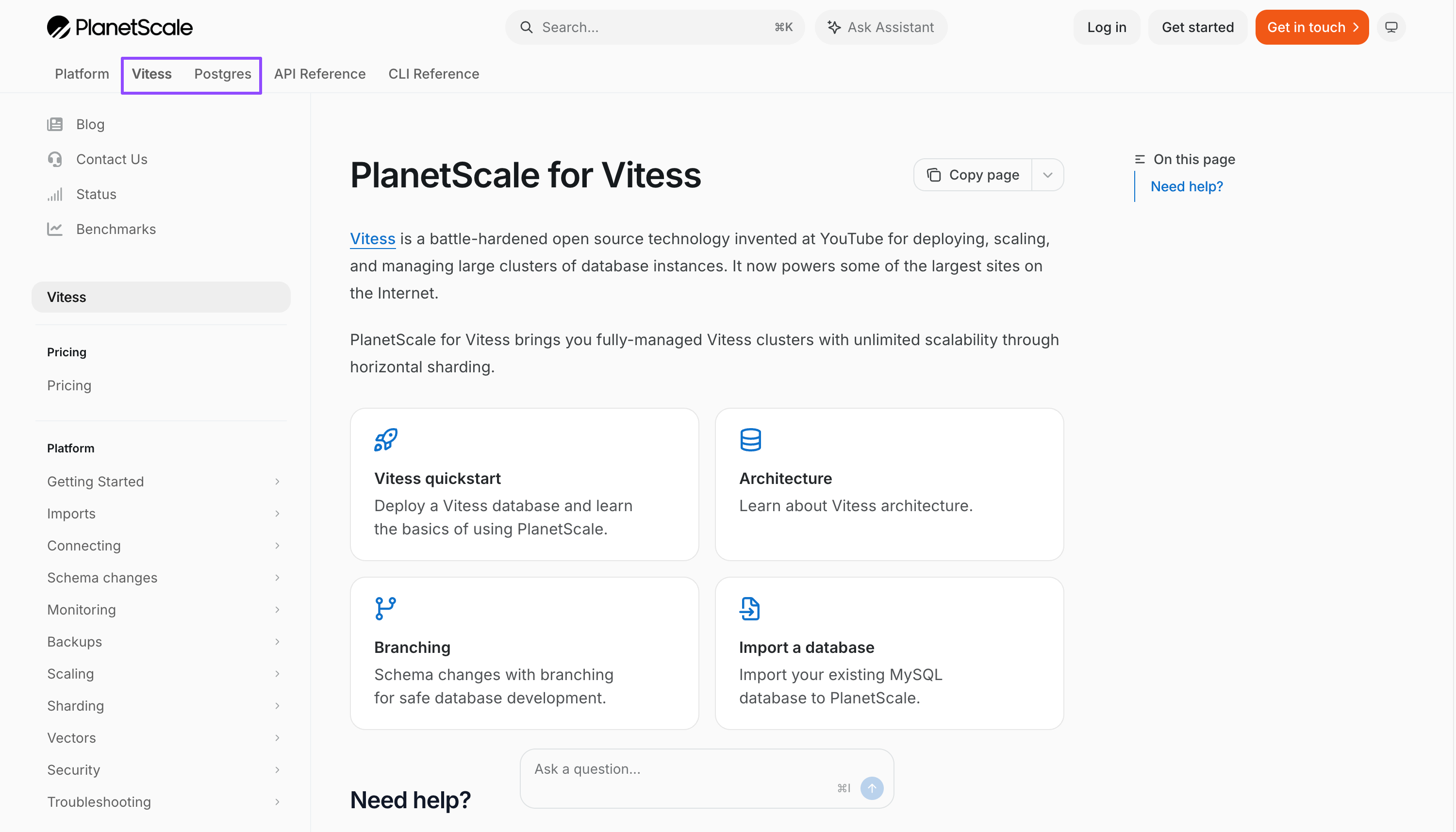Open the CLI Reference tab
1456x832 pixels.
click(433, 74)
